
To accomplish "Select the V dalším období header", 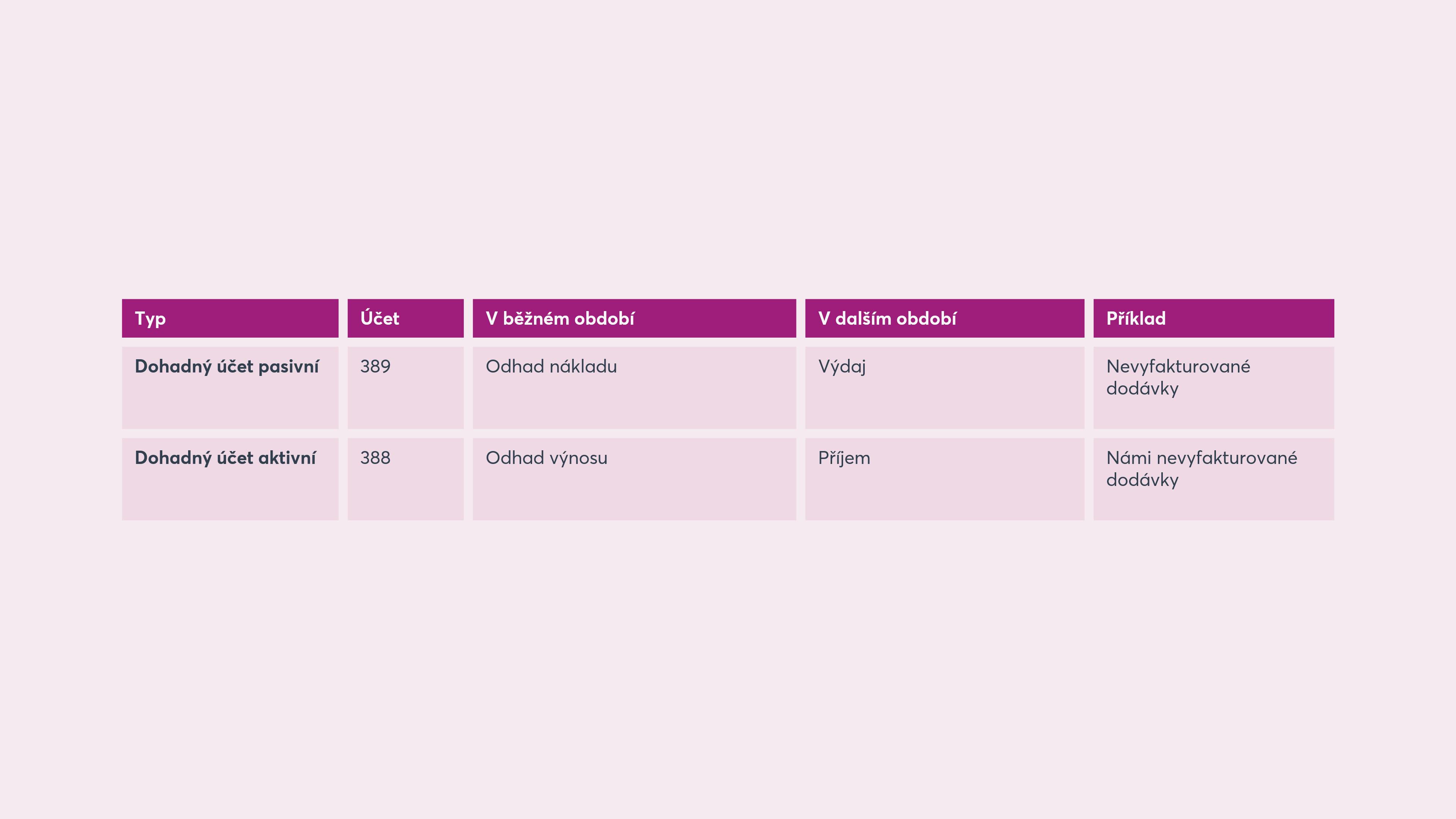I will click(x=944, y=318).
